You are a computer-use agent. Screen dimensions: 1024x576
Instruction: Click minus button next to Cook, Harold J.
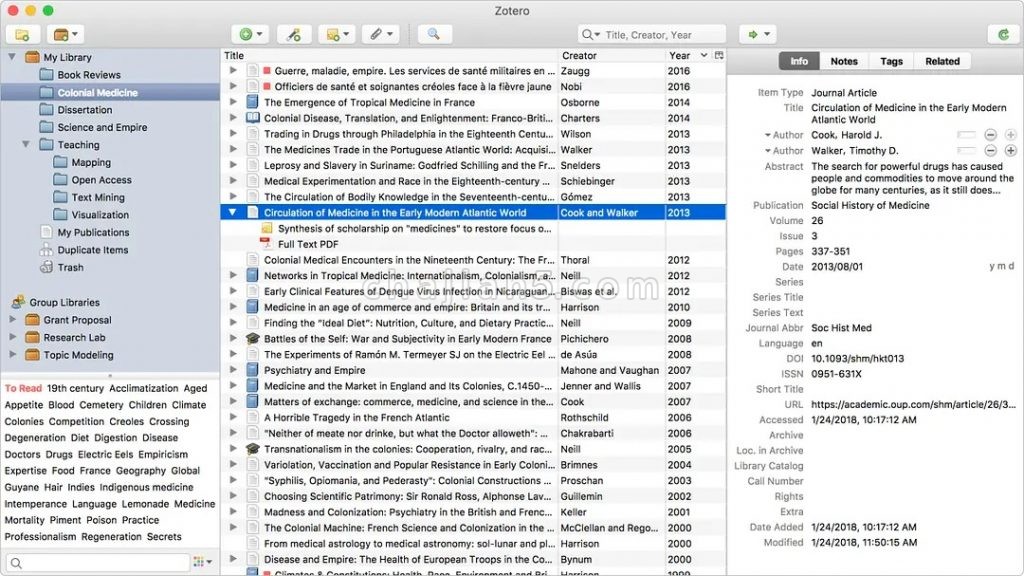click(991, 135)
